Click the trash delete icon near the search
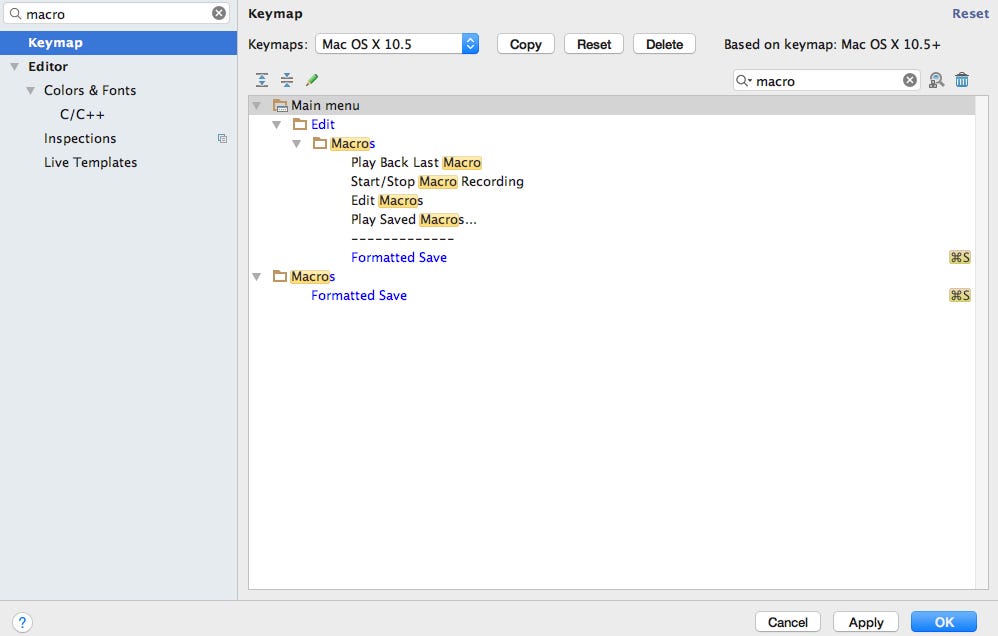The width and height of the screenshot is (998, 636). tap(962, 79)
